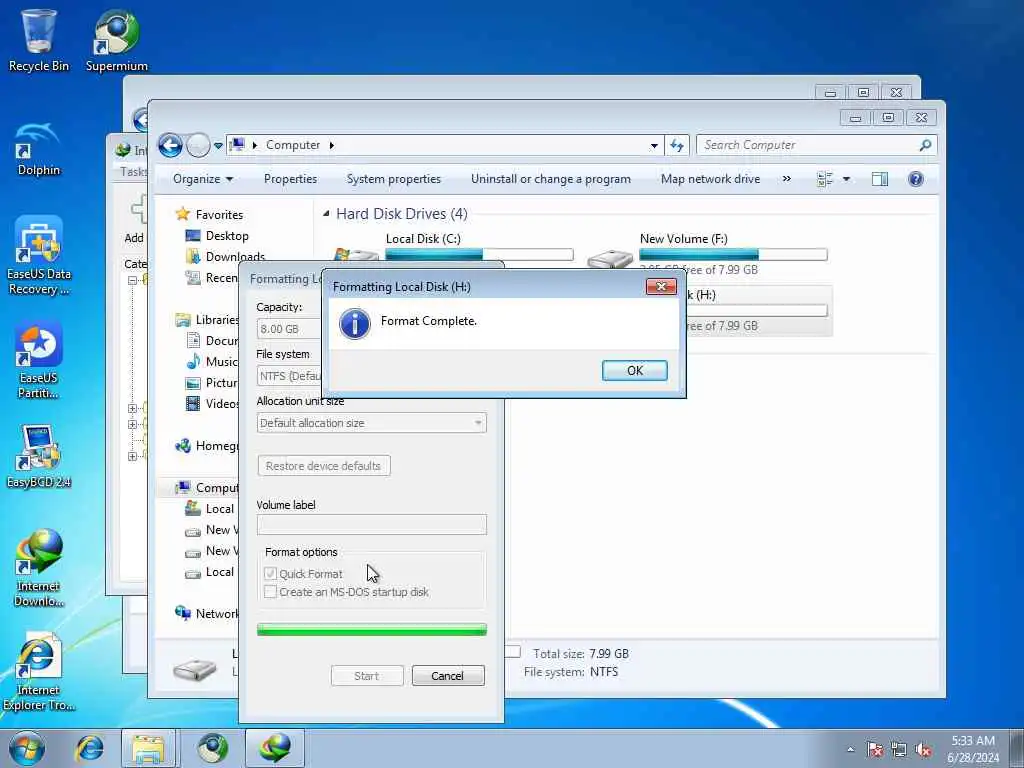The image size is (1024, 768).
Task: Toggle the Quick Format checkbox
Action: [270, 573]
